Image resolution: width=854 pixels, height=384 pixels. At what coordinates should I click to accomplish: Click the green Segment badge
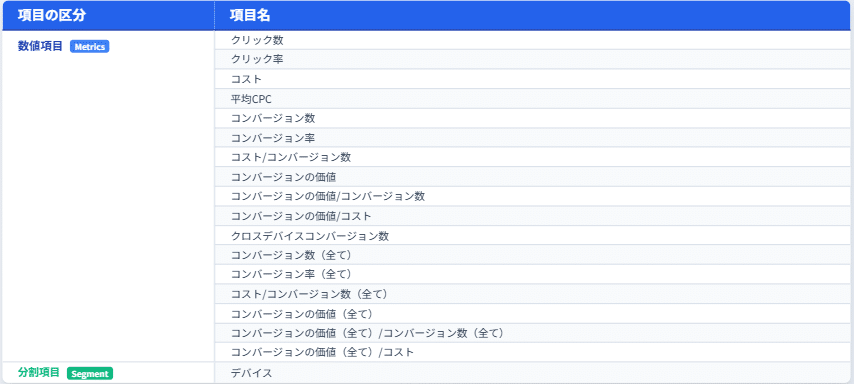click(x=90, y=374)
